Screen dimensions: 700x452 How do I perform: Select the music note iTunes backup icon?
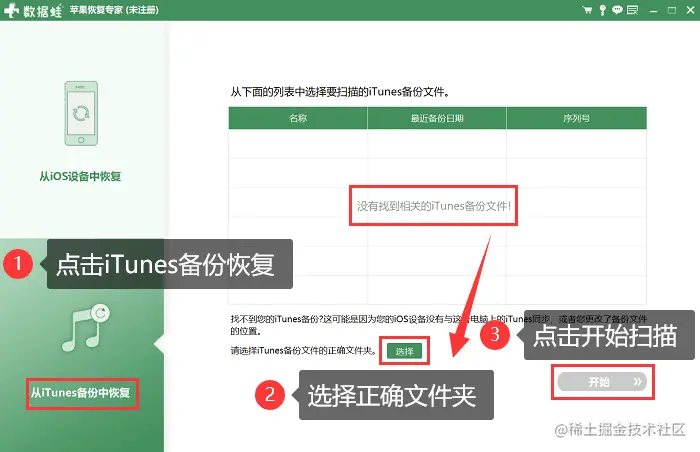point(86,328)
